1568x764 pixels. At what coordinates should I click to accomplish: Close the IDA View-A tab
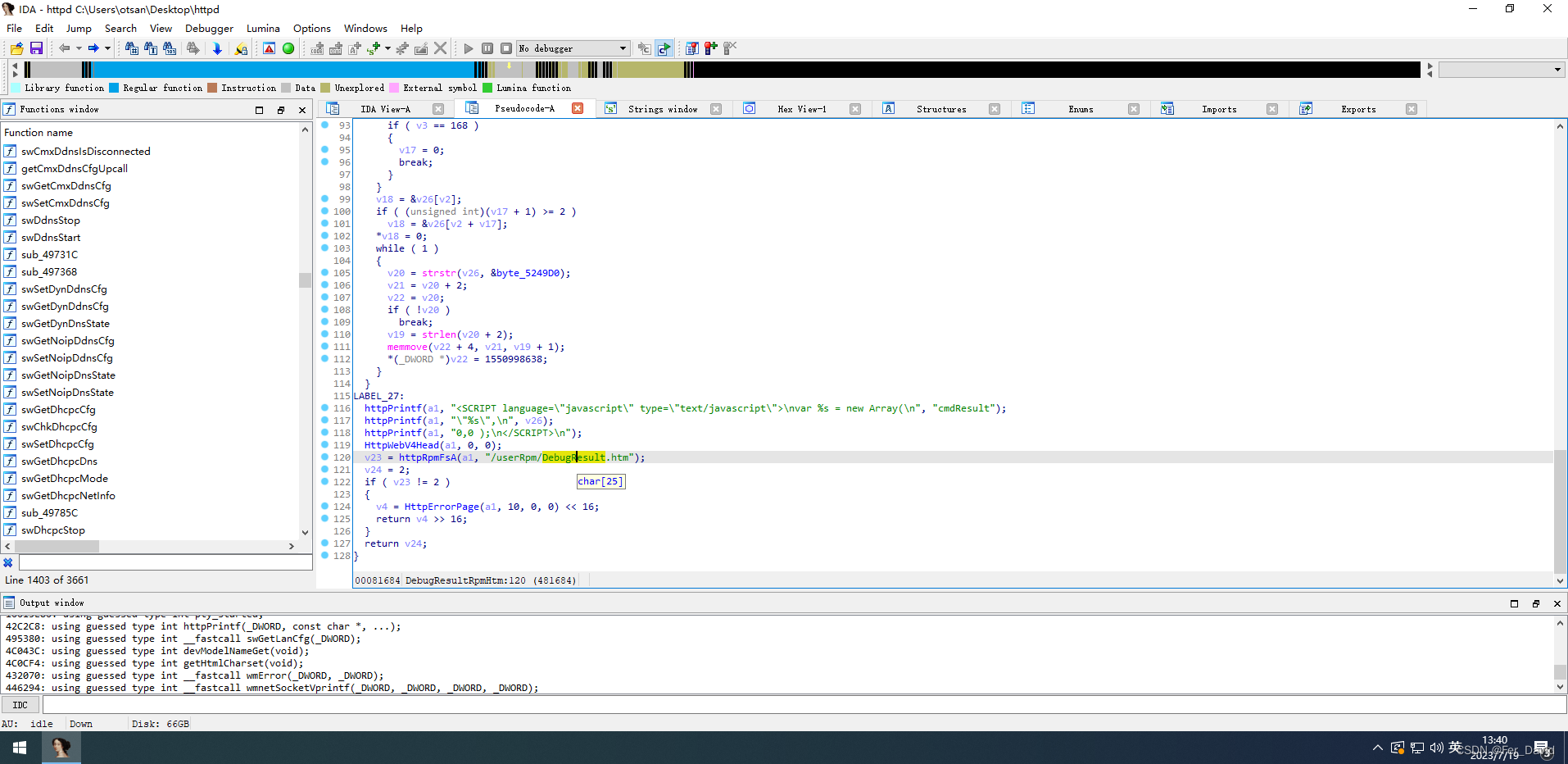point(438,109)
